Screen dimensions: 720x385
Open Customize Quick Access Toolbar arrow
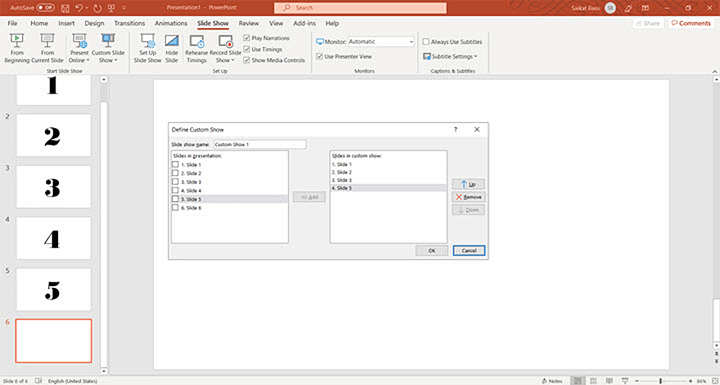(x=124, y=8)
